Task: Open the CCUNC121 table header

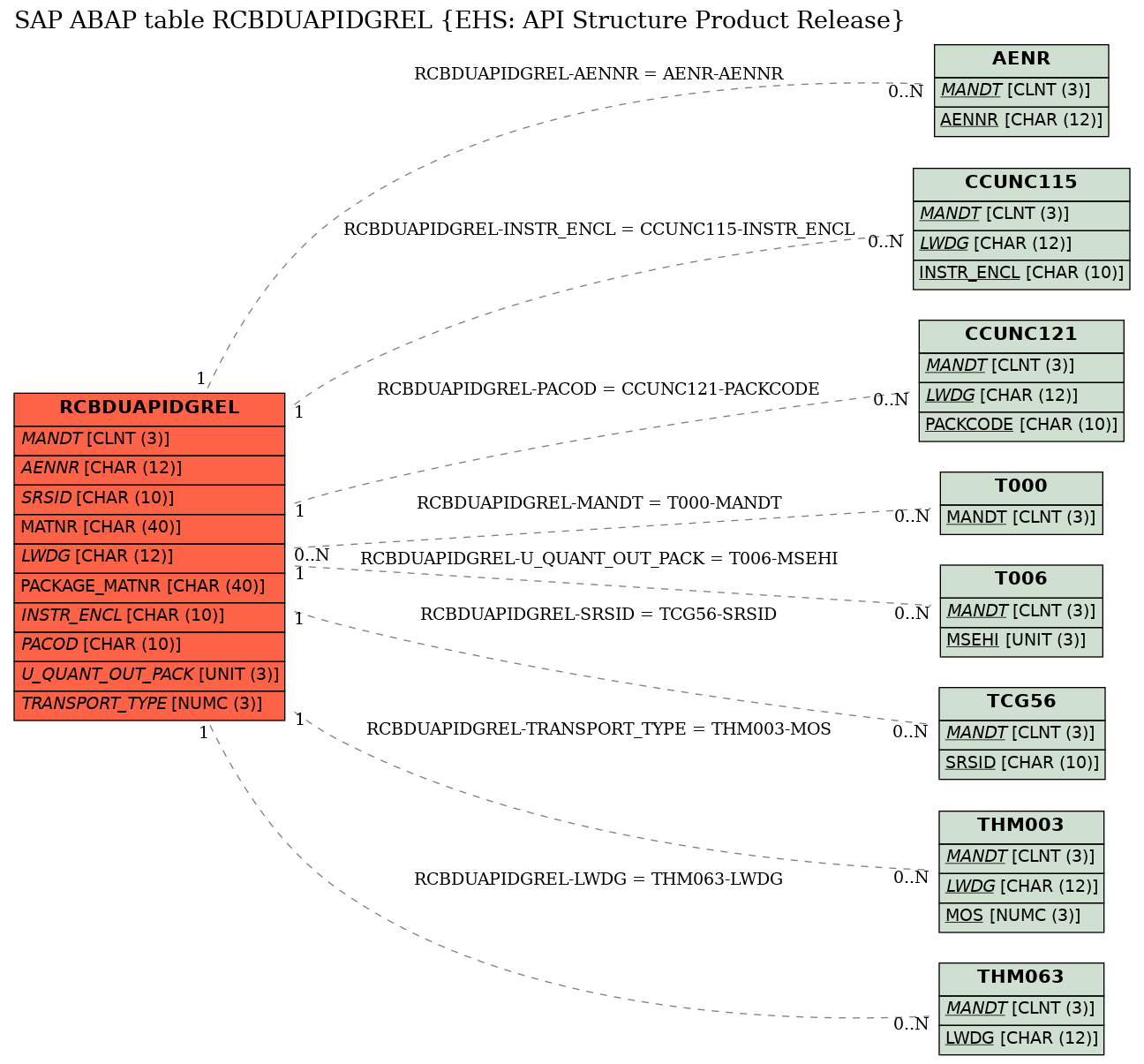Action: (x=1021, y=336)
